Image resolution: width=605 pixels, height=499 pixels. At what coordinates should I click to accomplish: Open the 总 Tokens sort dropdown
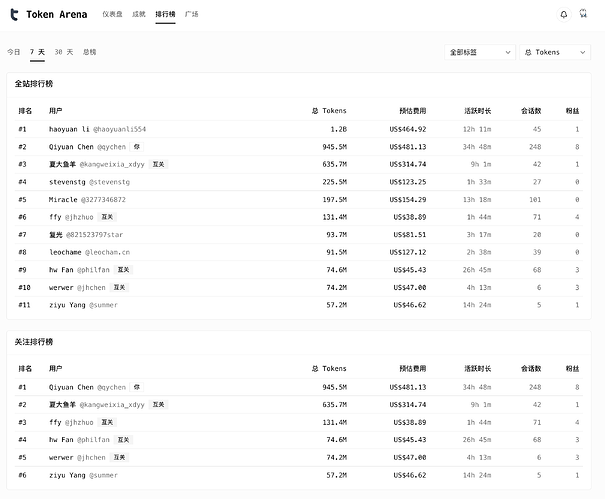[555, 52]
